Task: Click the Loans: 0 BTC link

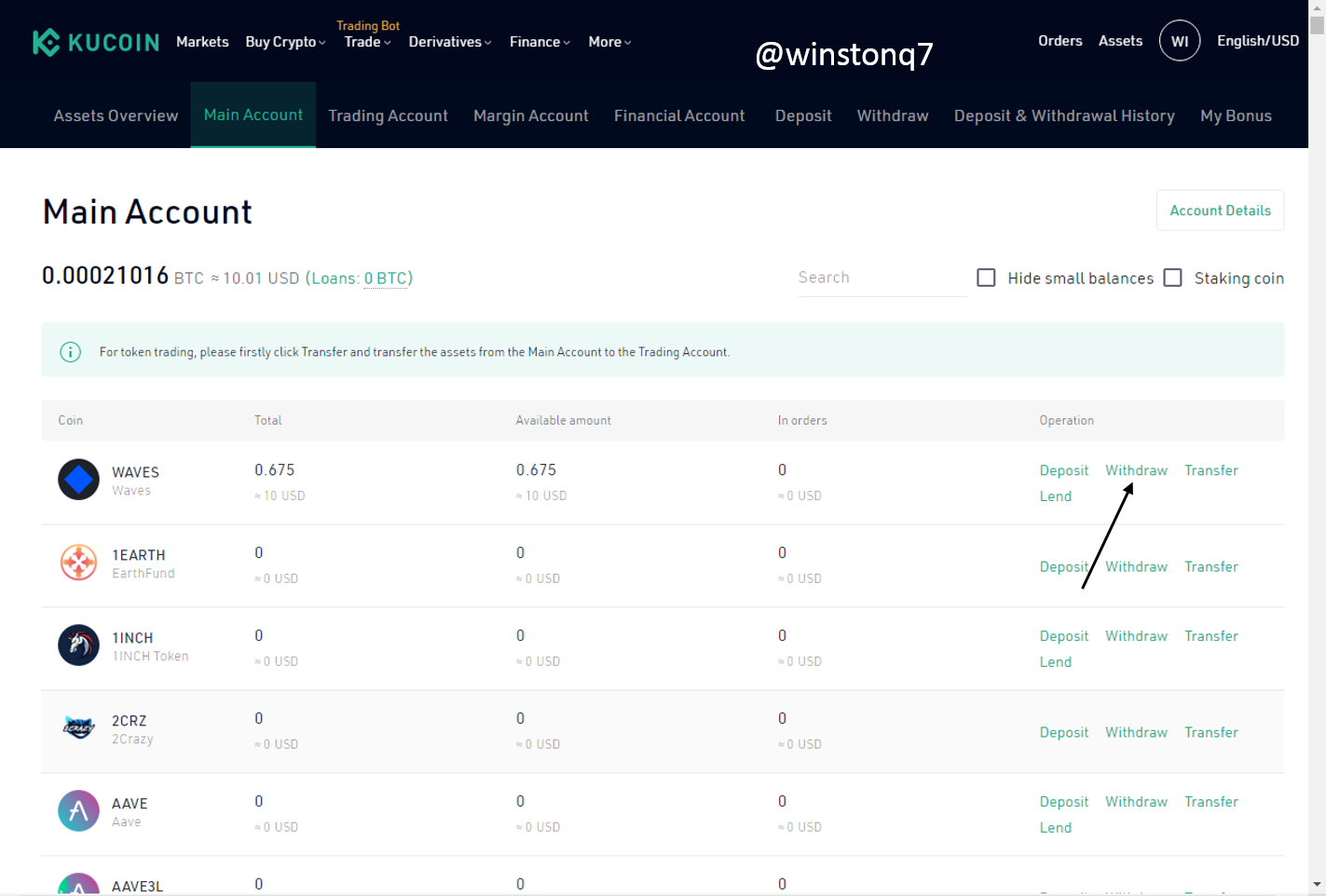Action: pyautogui.click(x=359, y=278)
